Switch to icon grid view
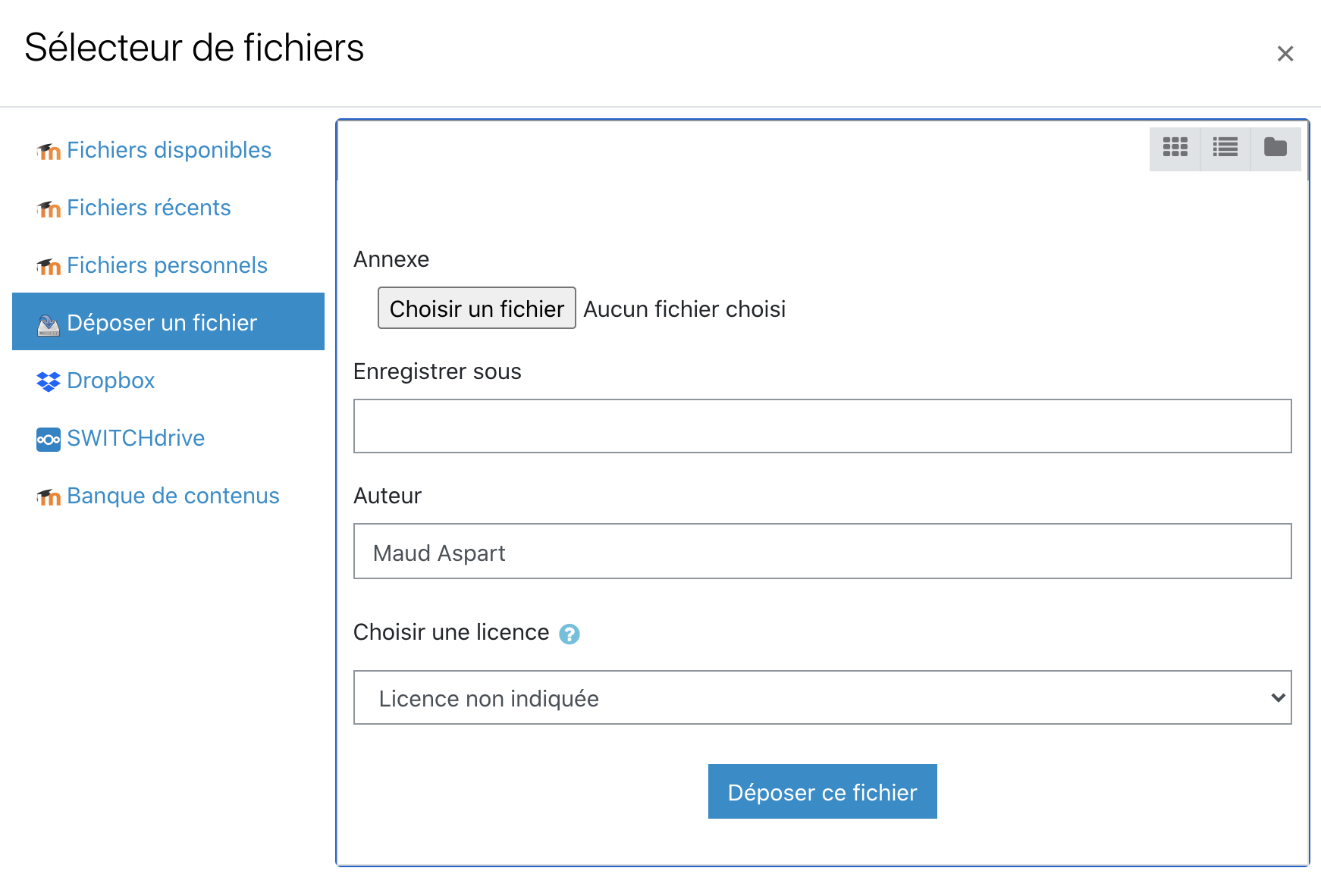 [x=1175, y=147]
